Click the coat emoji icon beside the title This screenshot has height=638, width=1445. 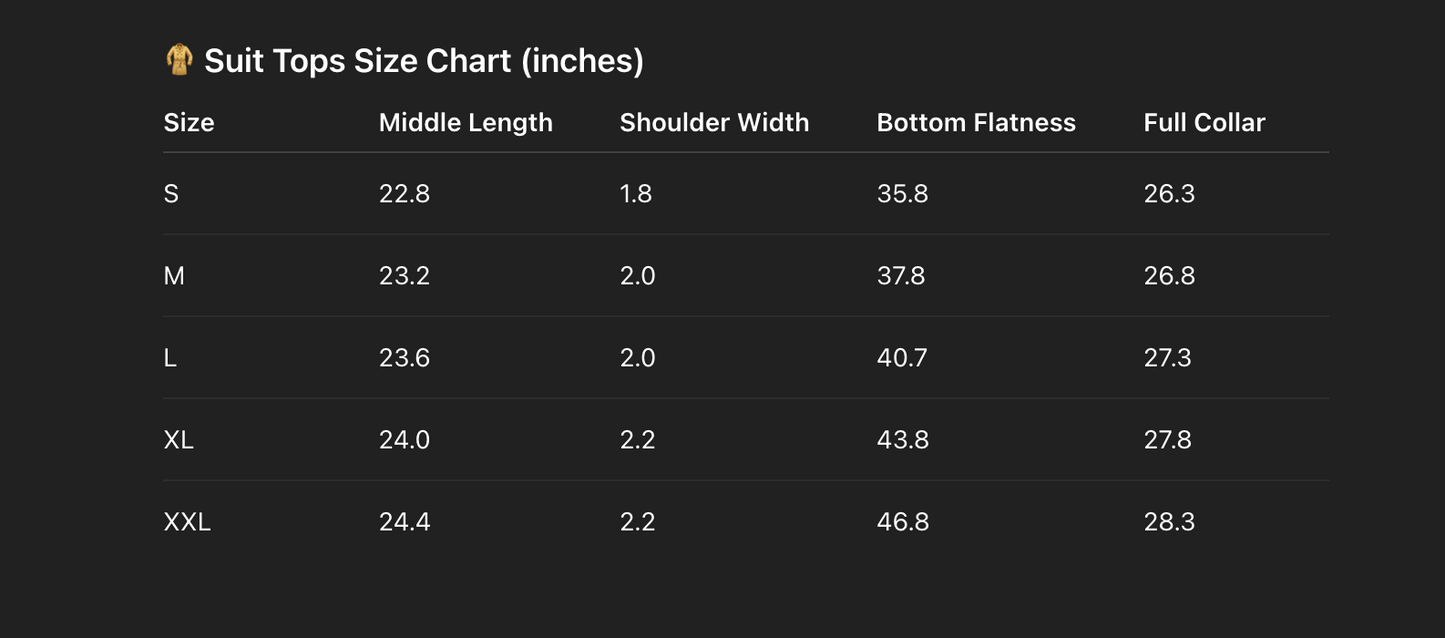coord(179,60)
